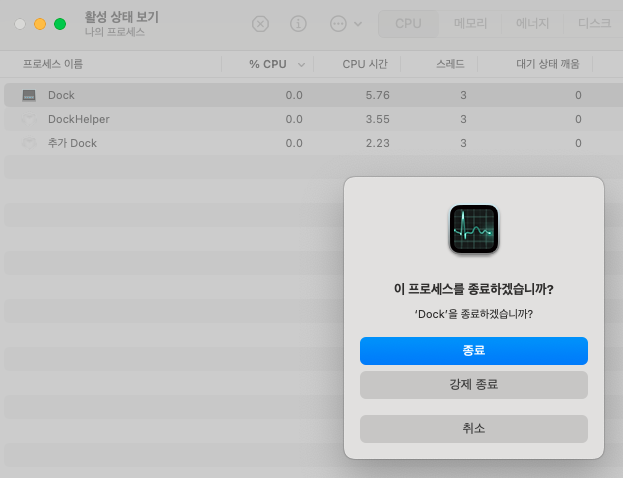Toggle sort chevron on % CPU column
This screenshot has width=623, height=478.
(301, 64)
